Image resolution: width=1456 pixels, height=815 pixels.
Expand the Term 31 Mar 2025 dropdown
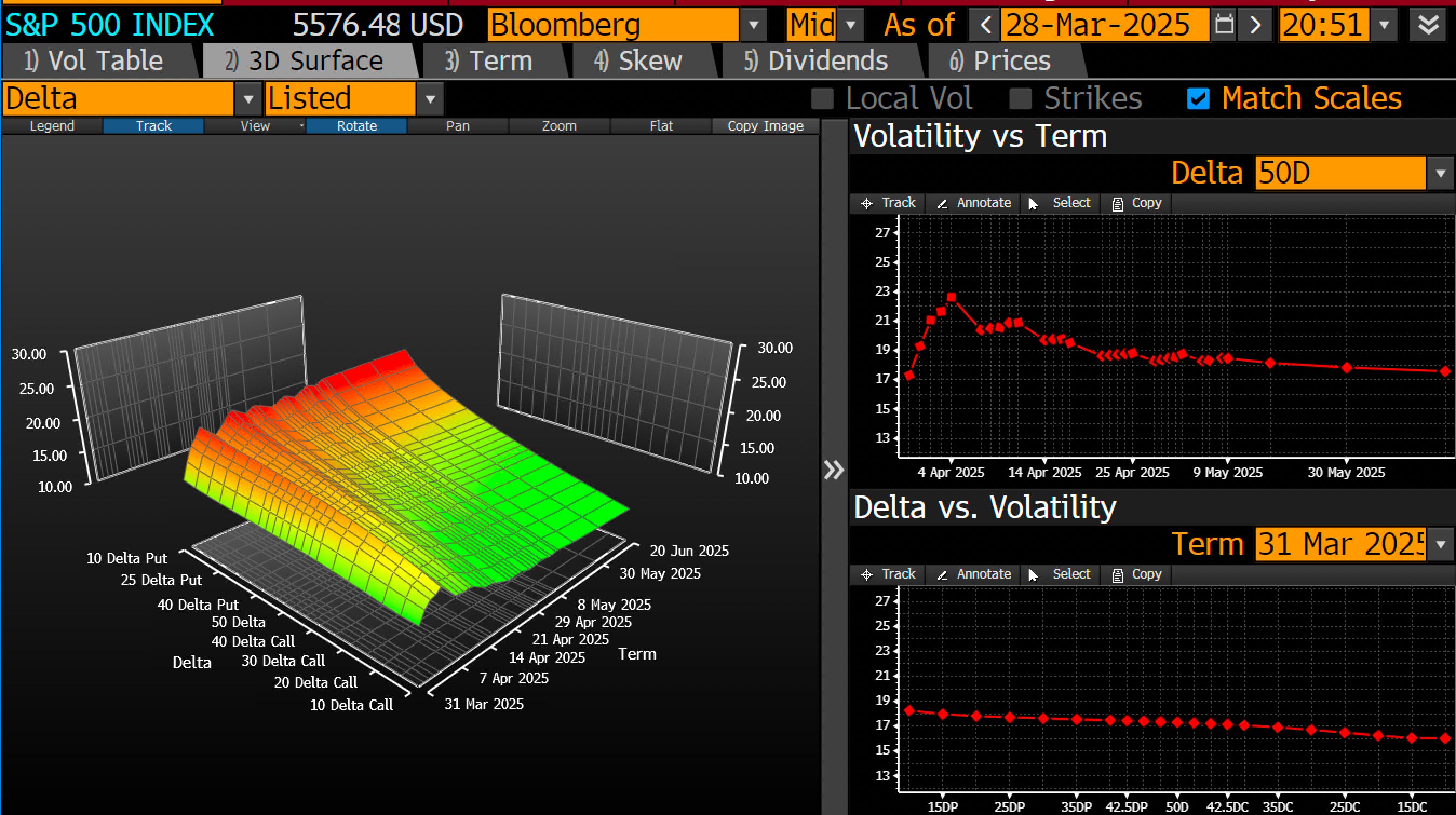(x=1440, y=544)
